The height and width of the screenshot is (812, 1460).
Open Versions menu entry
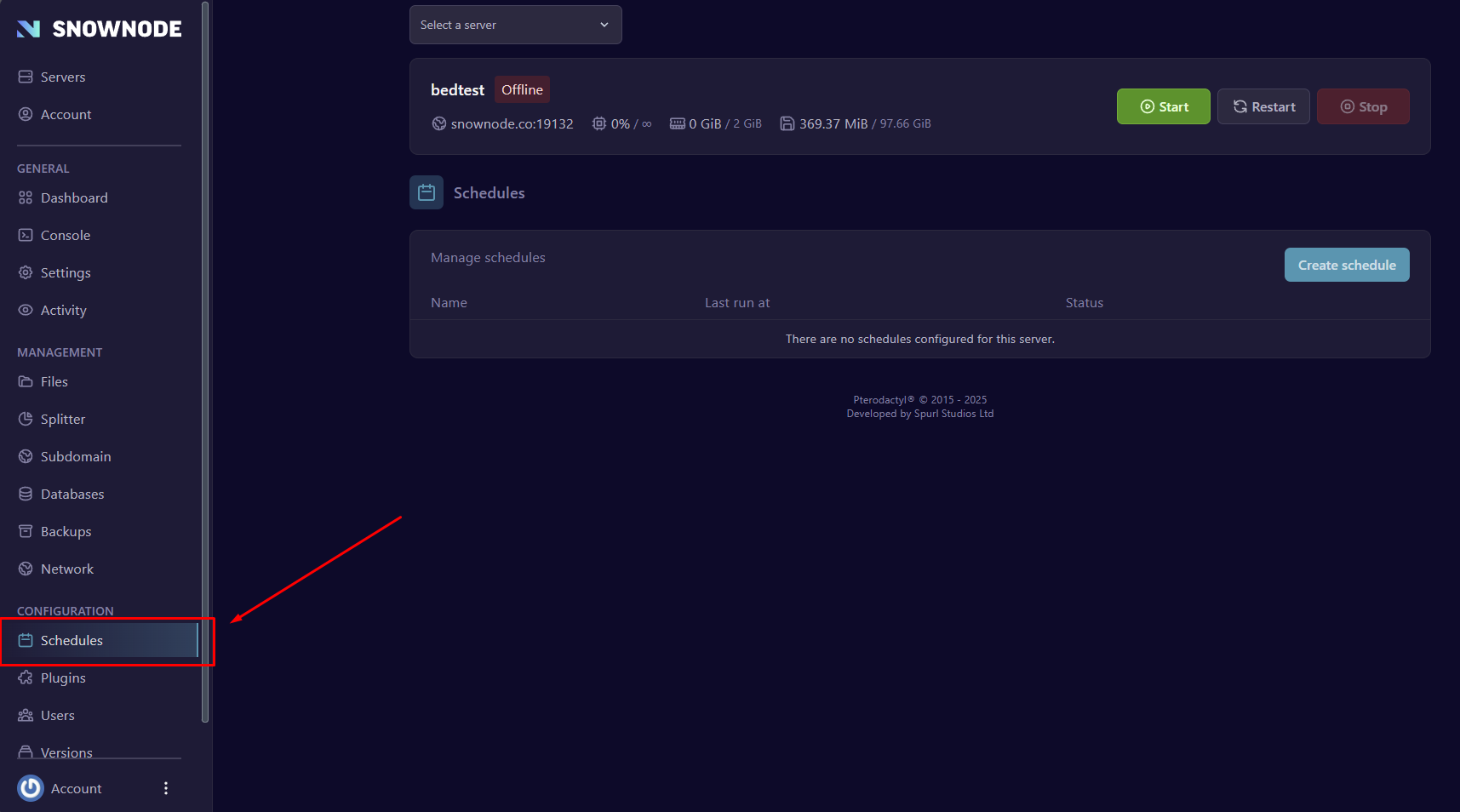click(x=66, y=752)
